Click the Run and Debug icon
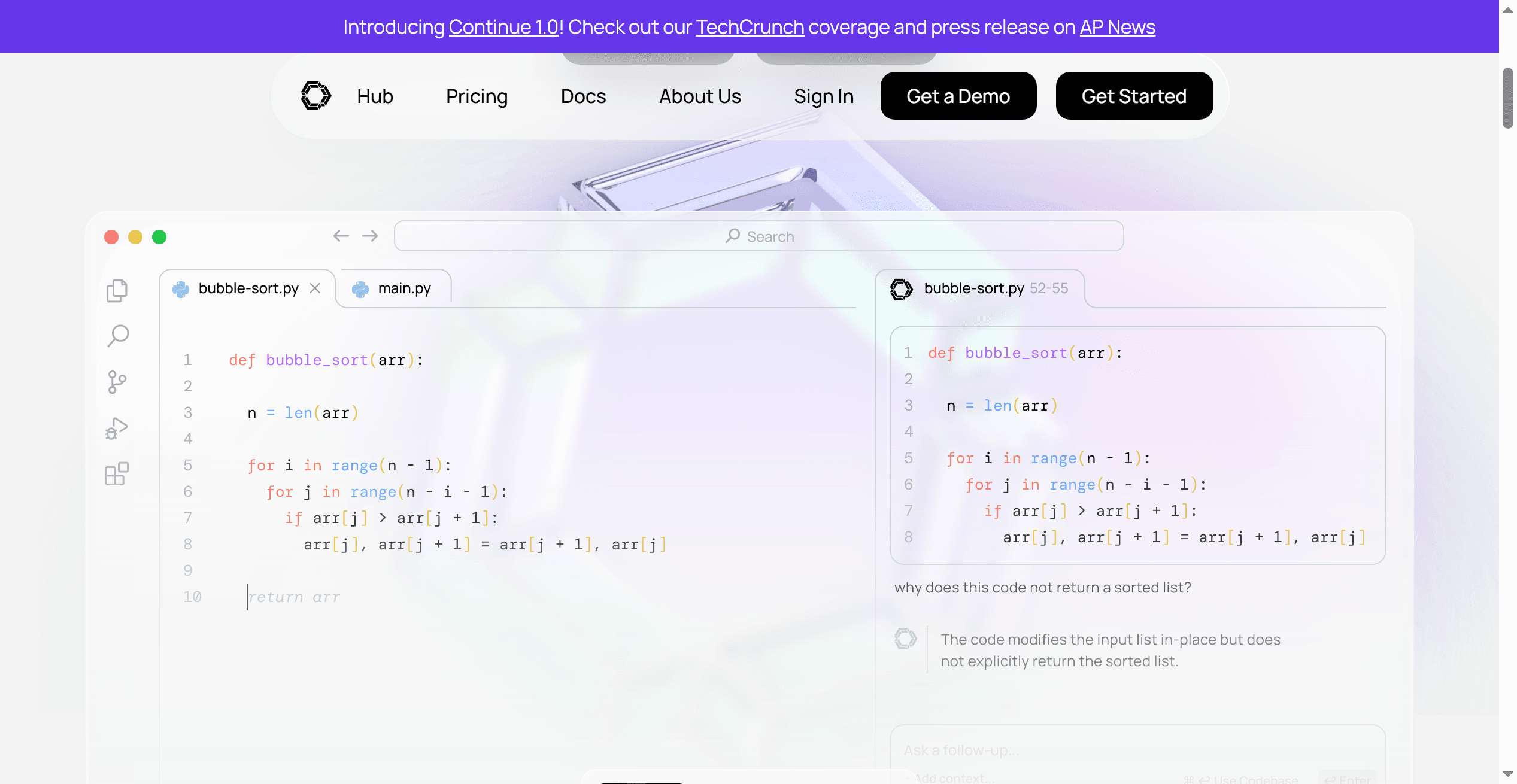The width and height of the screenshot is (1517, 784). (117, 429)
